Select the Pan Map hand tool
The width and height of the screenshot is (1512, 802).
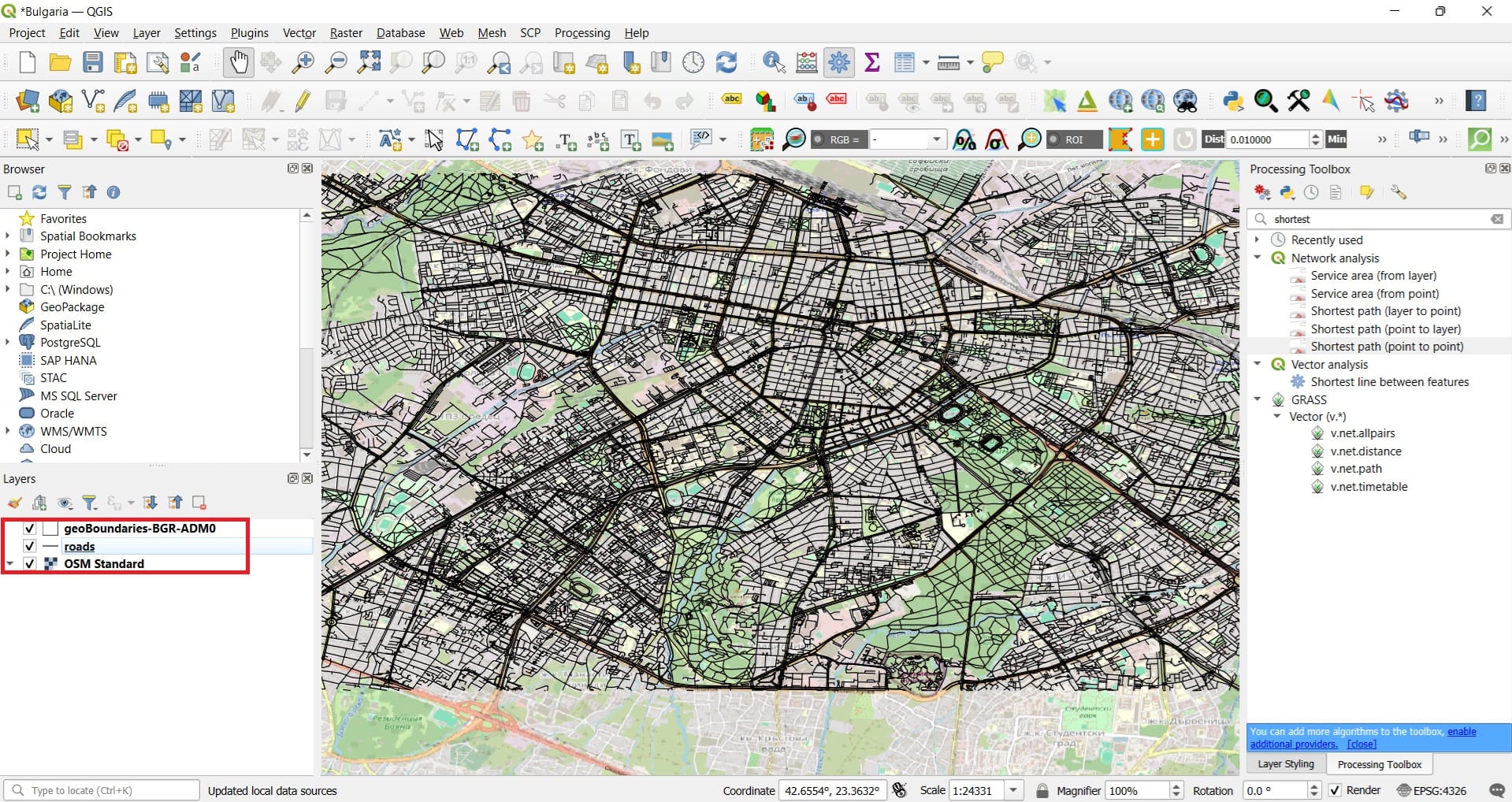(238, 62)
